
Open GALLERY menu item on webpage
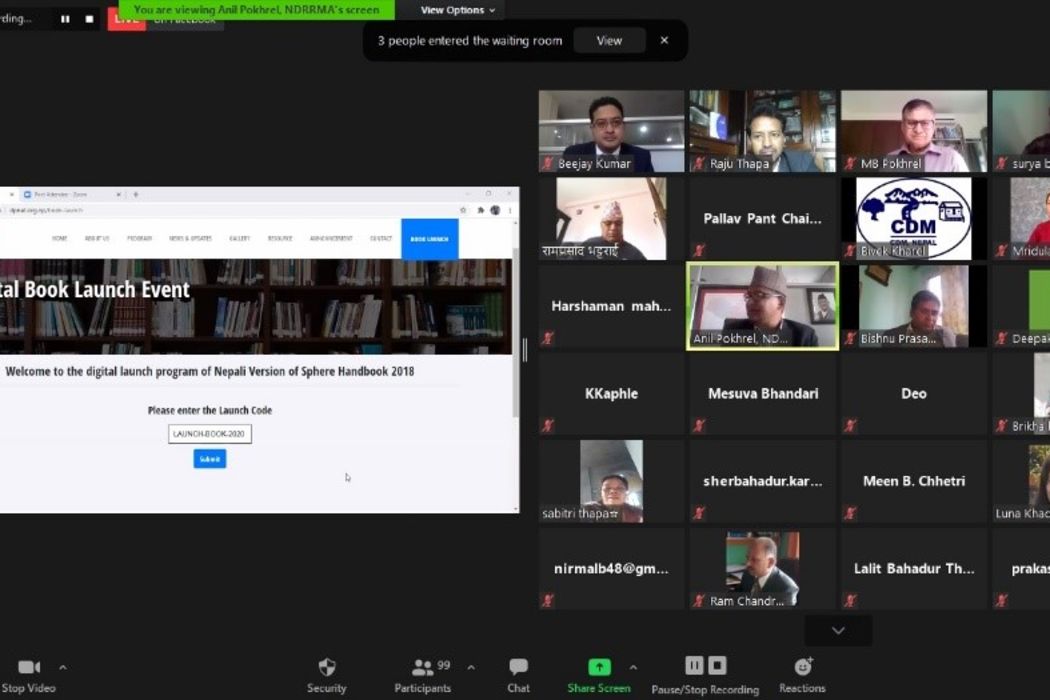239,238
